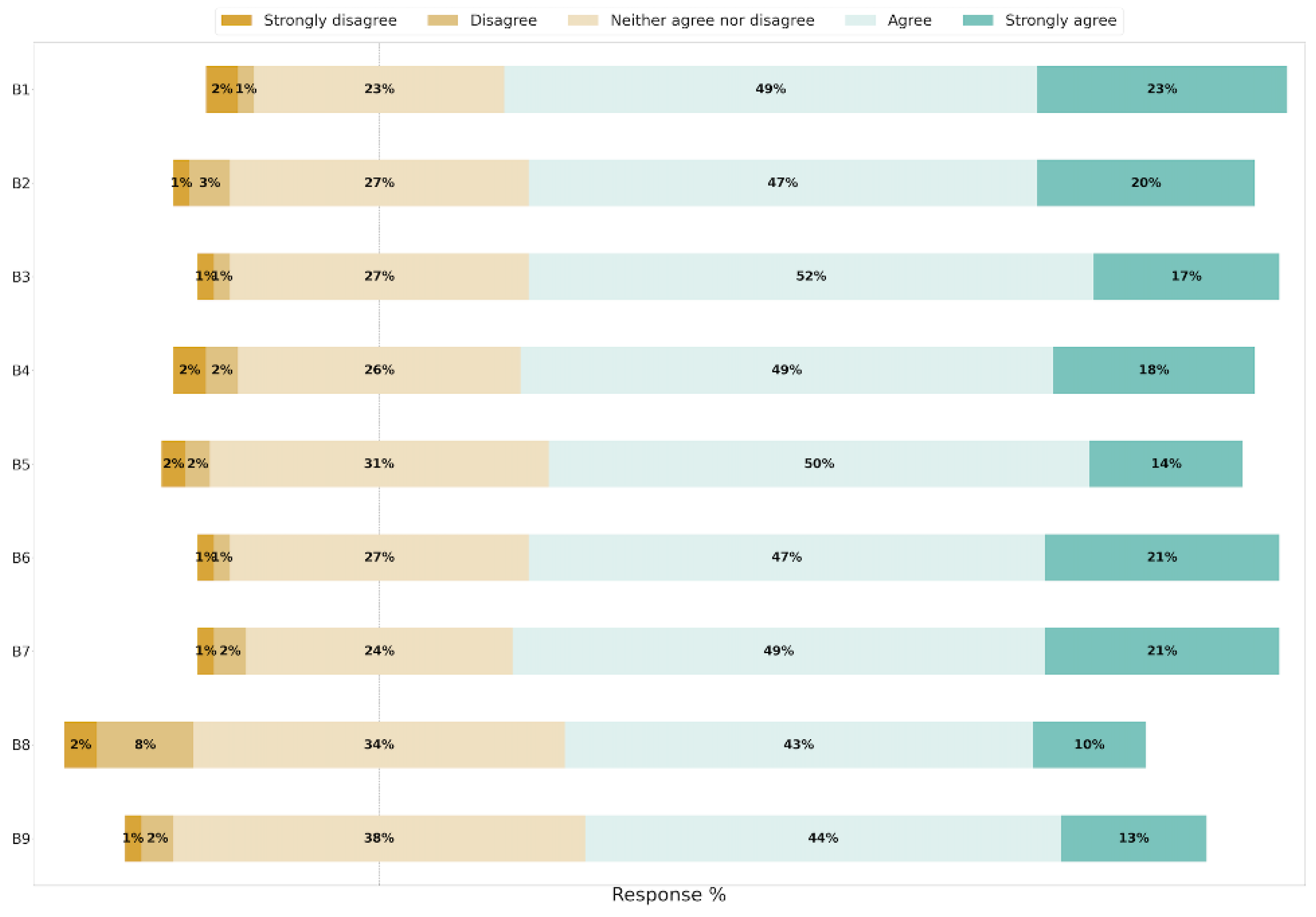Image resolution: width=1316 pixels, height=917 pixels.
Task: Click the Neither agree nor disagree legend swatch
Action: coord(582,21)
